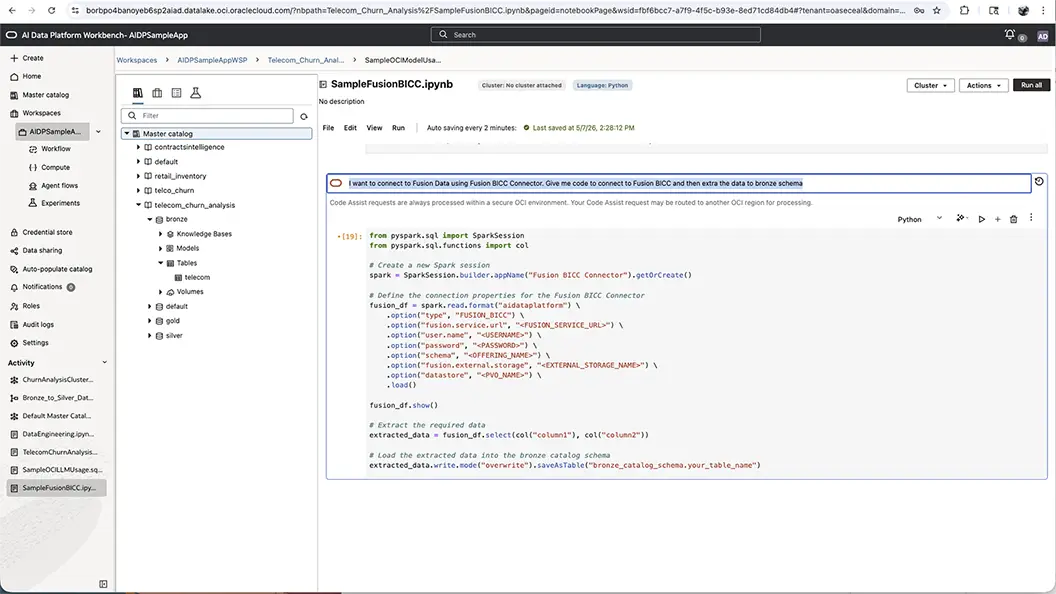Open the Cluster dropdown
1056x594 pixels.
click(x=930, y=86)
